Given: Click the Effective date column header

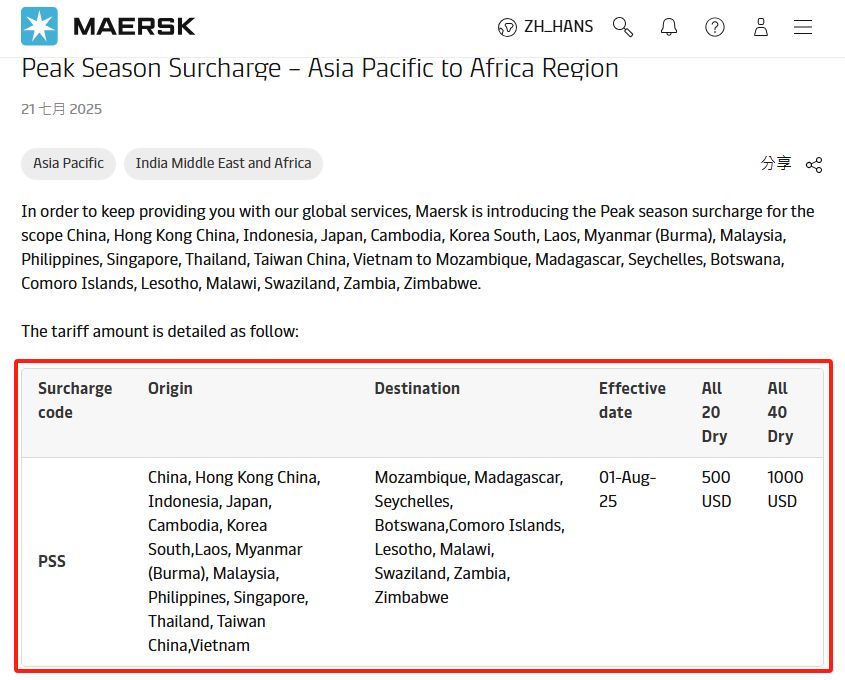Looking at the screenshot, I should pyautogui.click(x=632, y=400).
